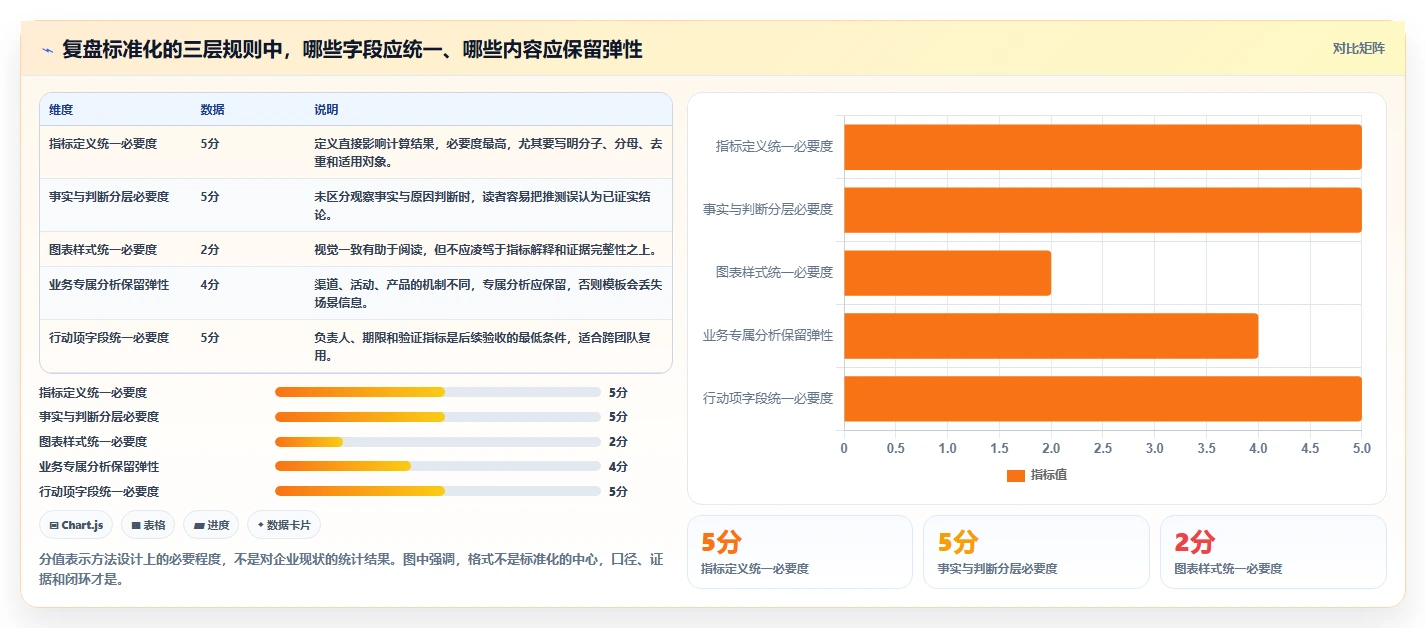1426x628 pixels.
Task: Click the 维度 column header
Action: 61,109
